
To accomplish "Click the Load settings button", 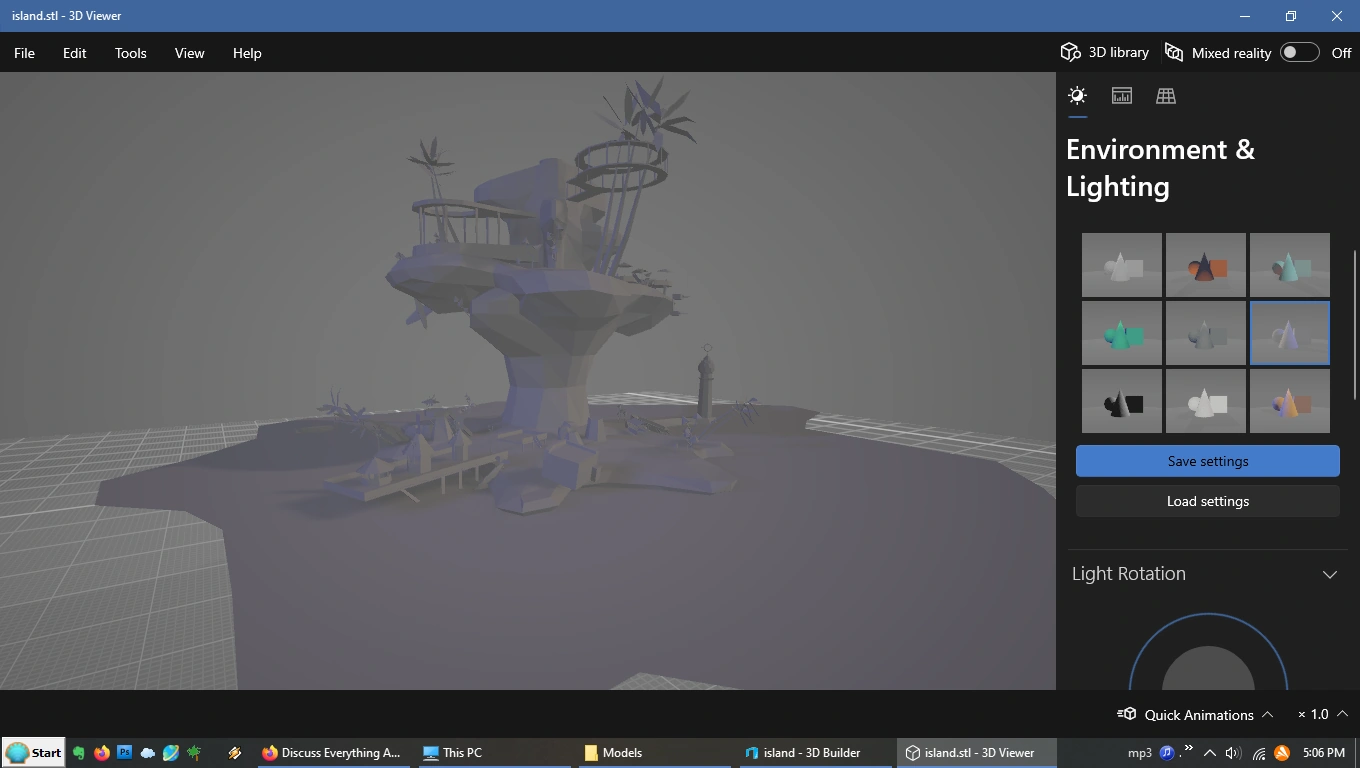I will point(1207,501).
